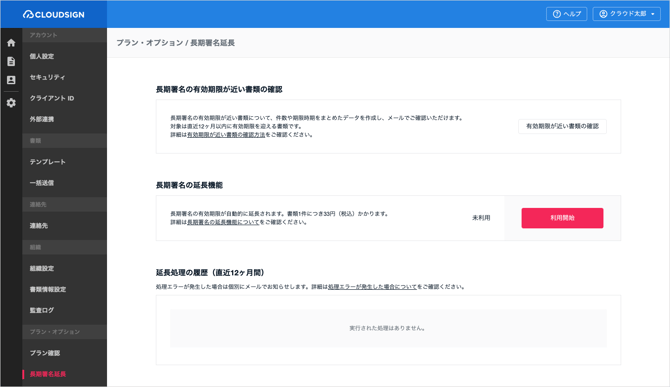
Task: Select 長期署名延長 menu item
Action: pos(48,374)
